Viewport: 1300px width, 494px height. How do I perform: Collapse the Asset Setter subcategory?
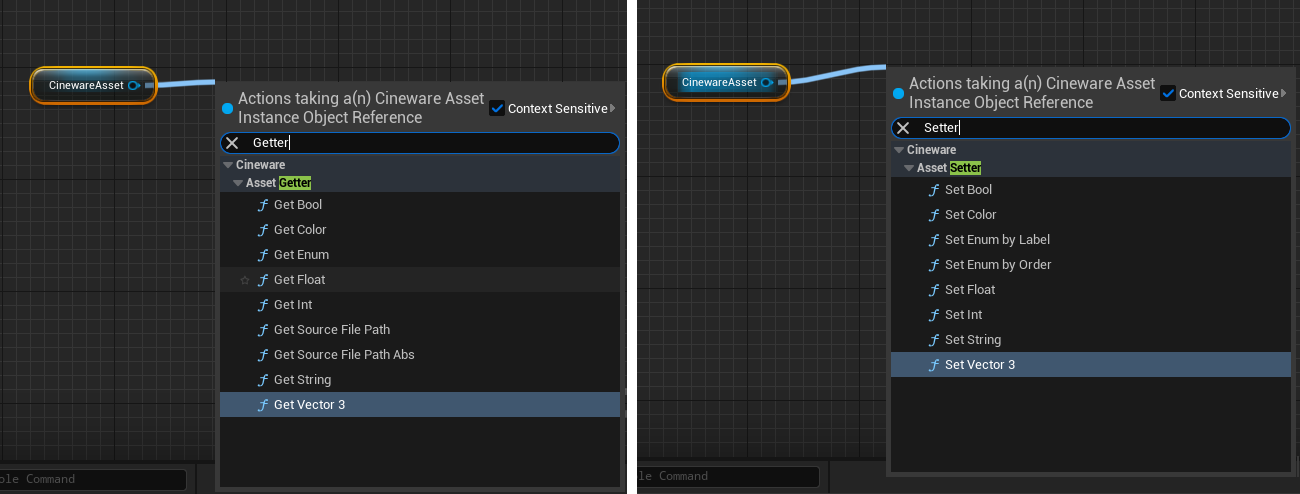pyautogui.click(x=909, y=168)
